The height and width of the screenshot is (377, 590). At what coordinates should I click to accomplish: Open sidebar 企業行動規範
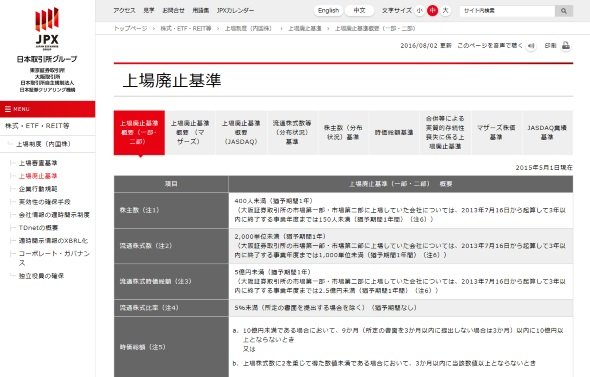tap(38, 189)
